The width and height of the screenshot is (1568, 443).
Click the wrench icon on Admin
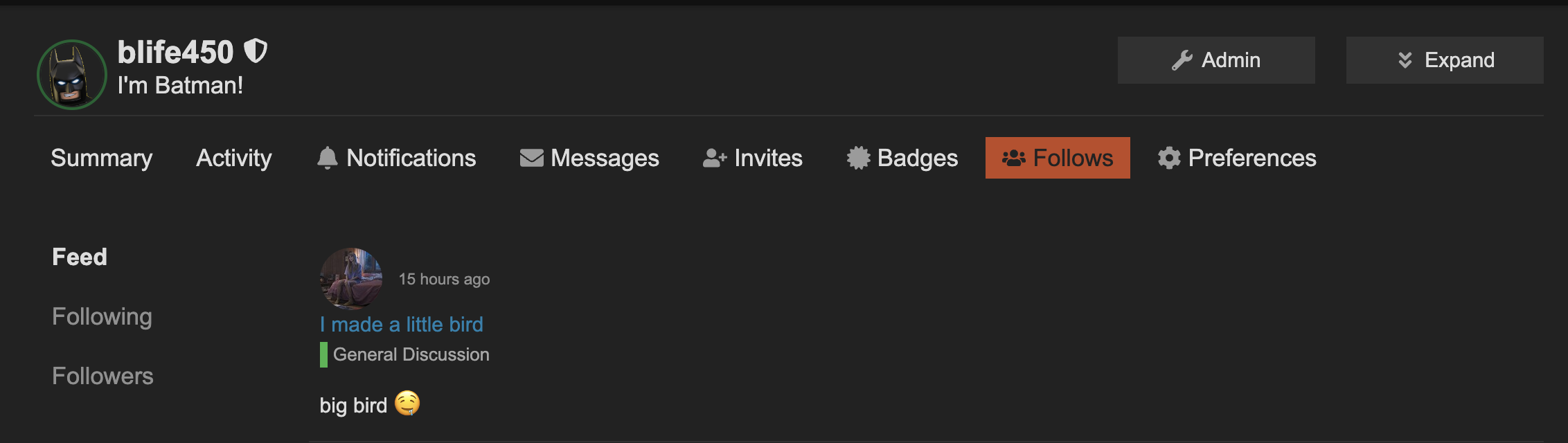point(1182,60)
